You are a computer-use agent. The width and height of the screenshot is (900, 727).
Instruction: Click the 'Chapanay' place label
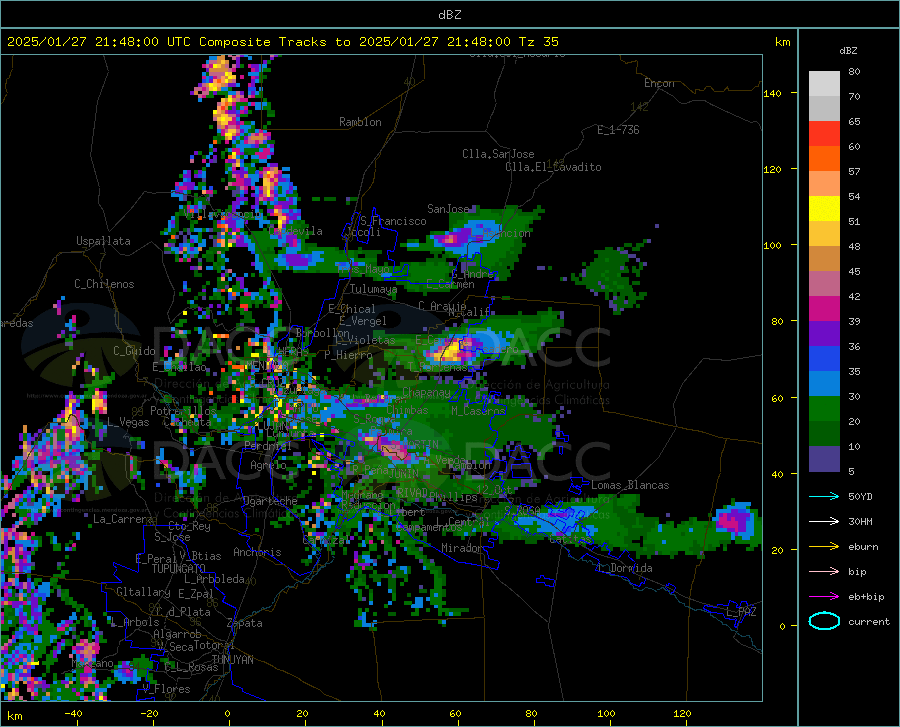[426, 392]
